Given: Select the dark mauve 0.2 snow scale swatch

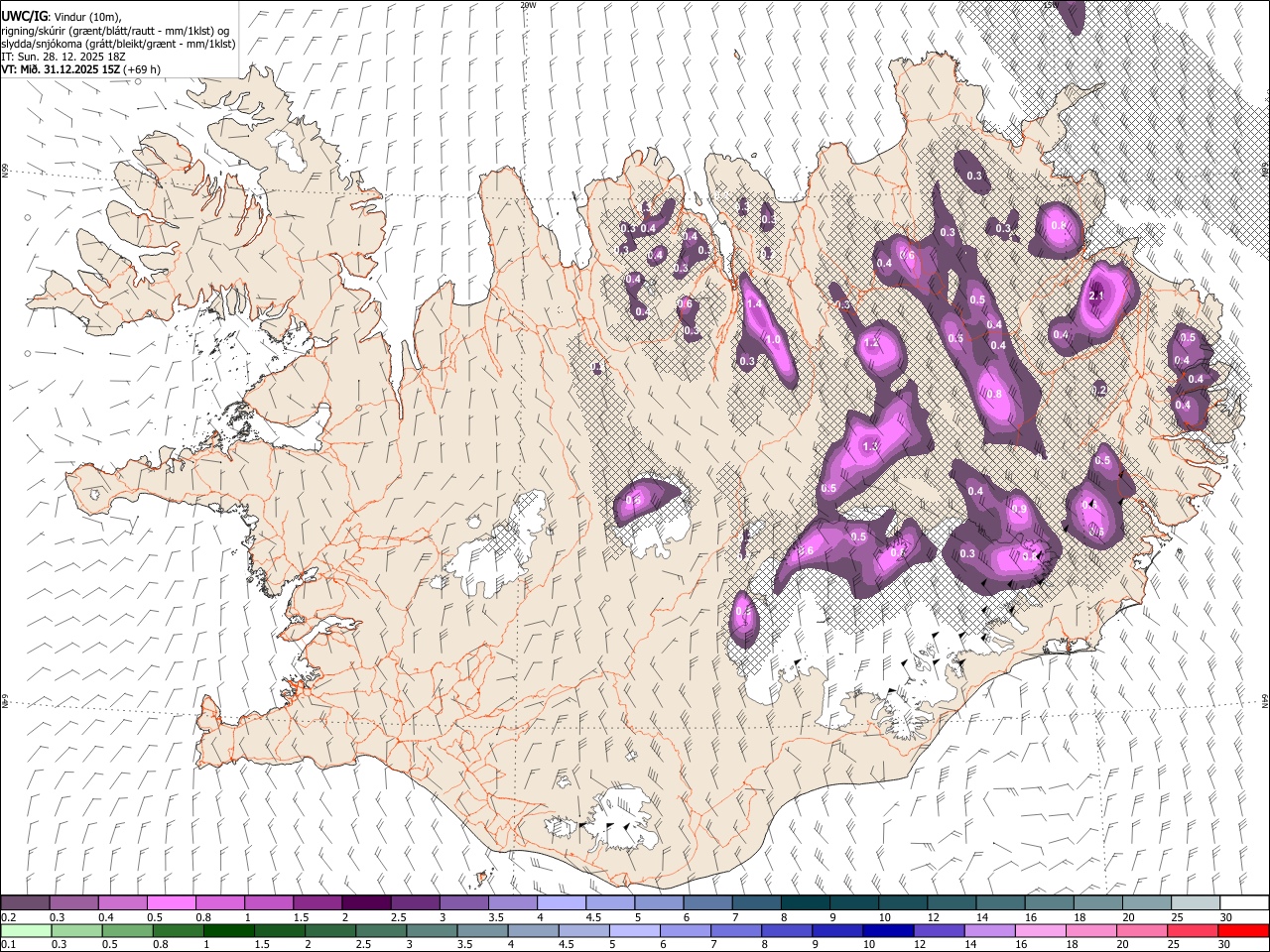Looking at the screenshot, I should [x=25, y=902].
